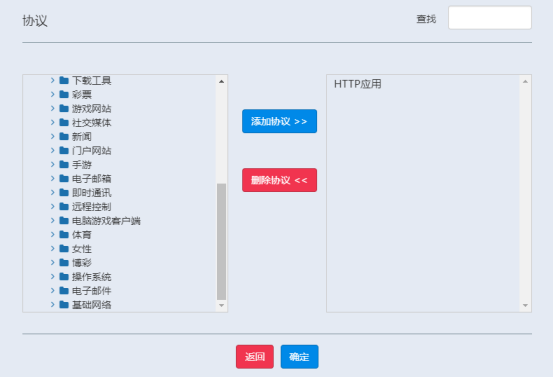The image size is (553, 377).
Task: Click the folder icon next to 彩票
Action: coord(64,95)
